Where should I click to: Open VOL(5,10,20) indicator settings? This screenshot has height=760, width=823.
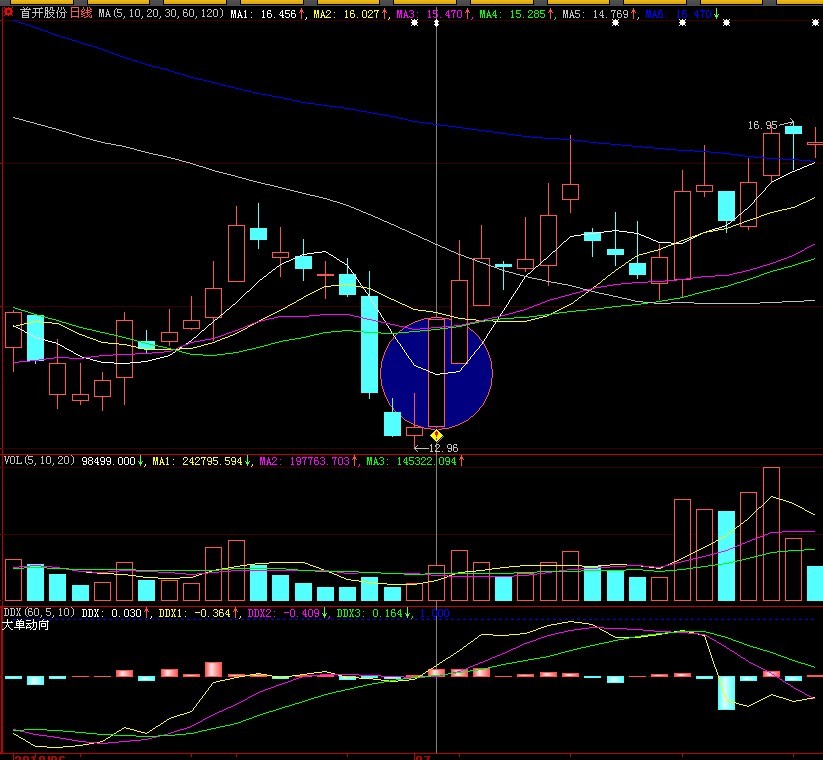pos(39,460)
